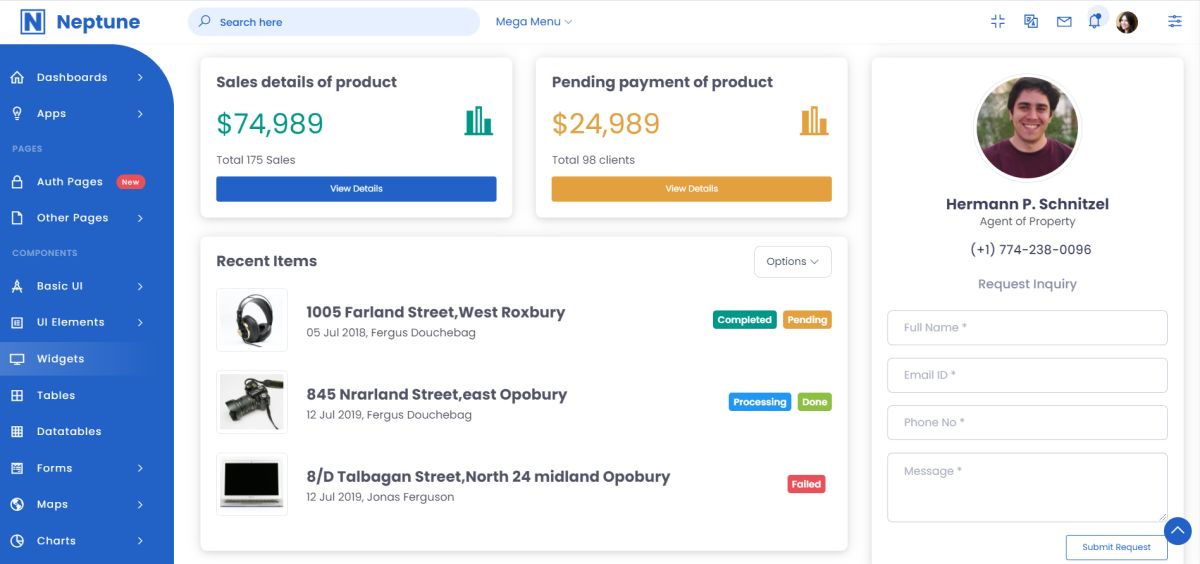Open the mail envelope icon
This screenshot has height=564, width=1200.
(x=1064, y=22)
